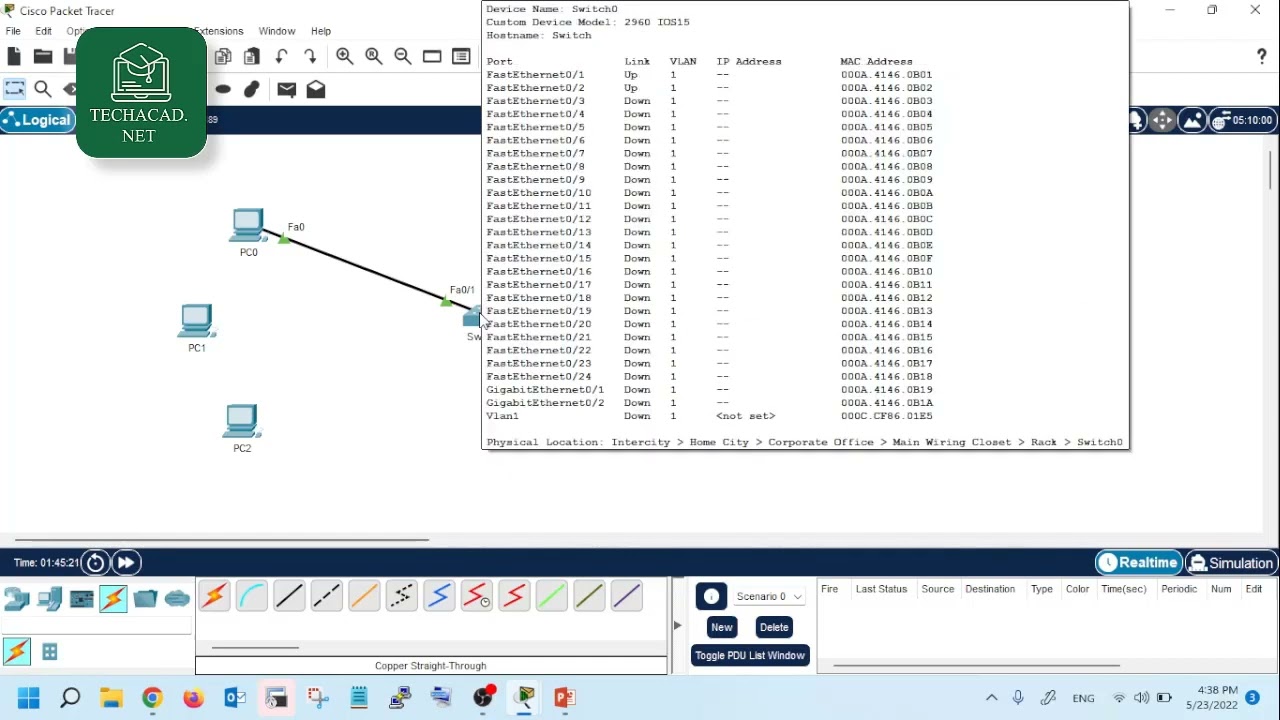The image size is (1280, 720).
Task: Choose the draw ellipse tool
Action: 223,89
